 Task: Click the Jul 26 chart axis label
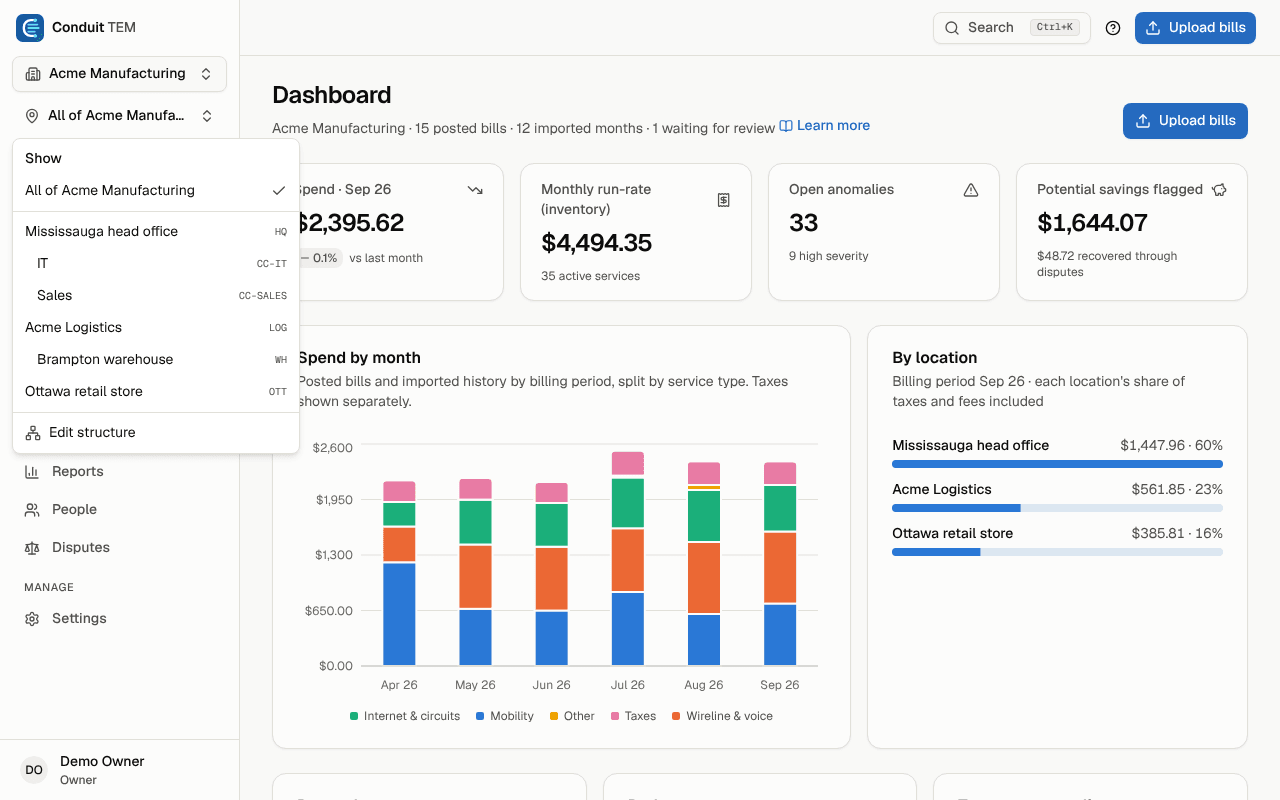[627, 686]
